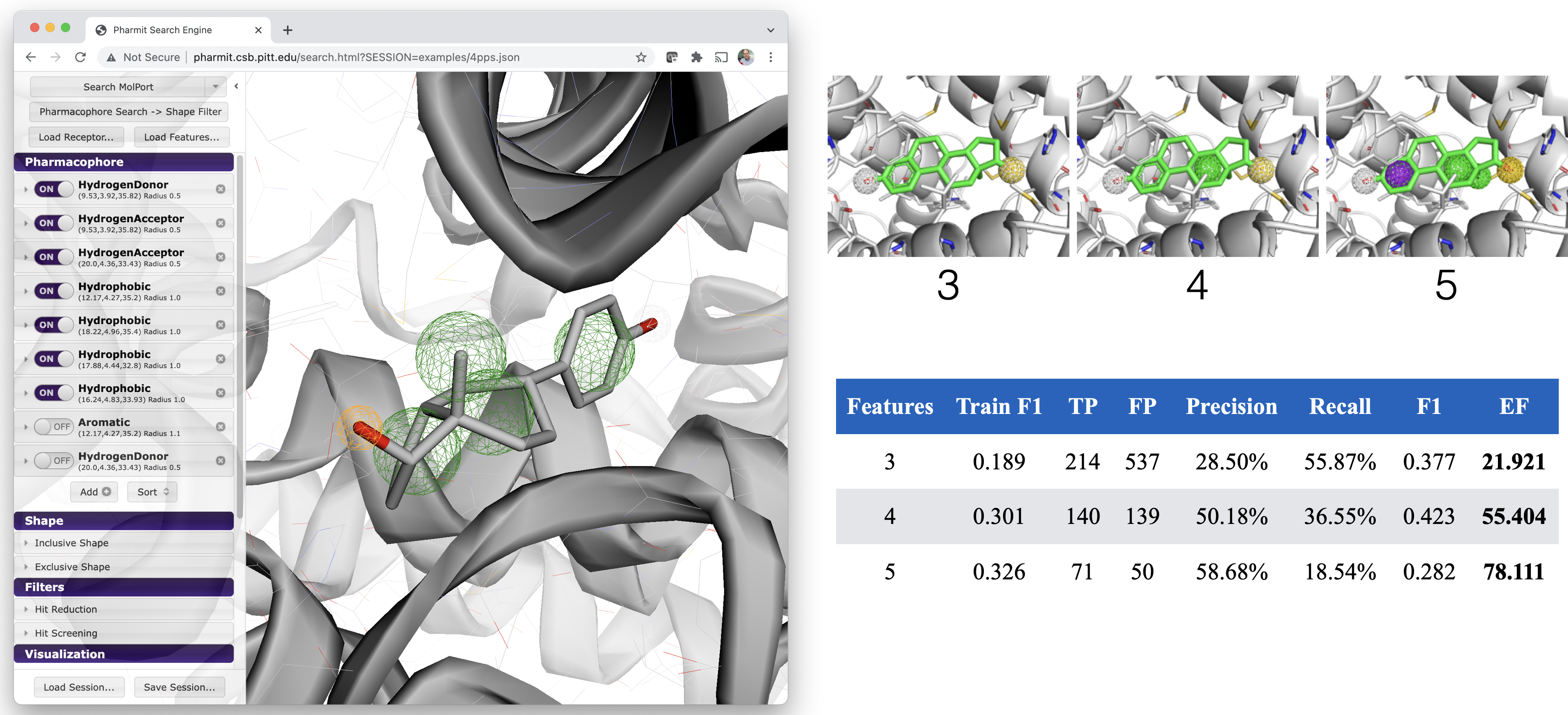Open the browser extensions puzzle icon
The height and width of the screenshot is (715, 1568).
[x=696, y=57]
